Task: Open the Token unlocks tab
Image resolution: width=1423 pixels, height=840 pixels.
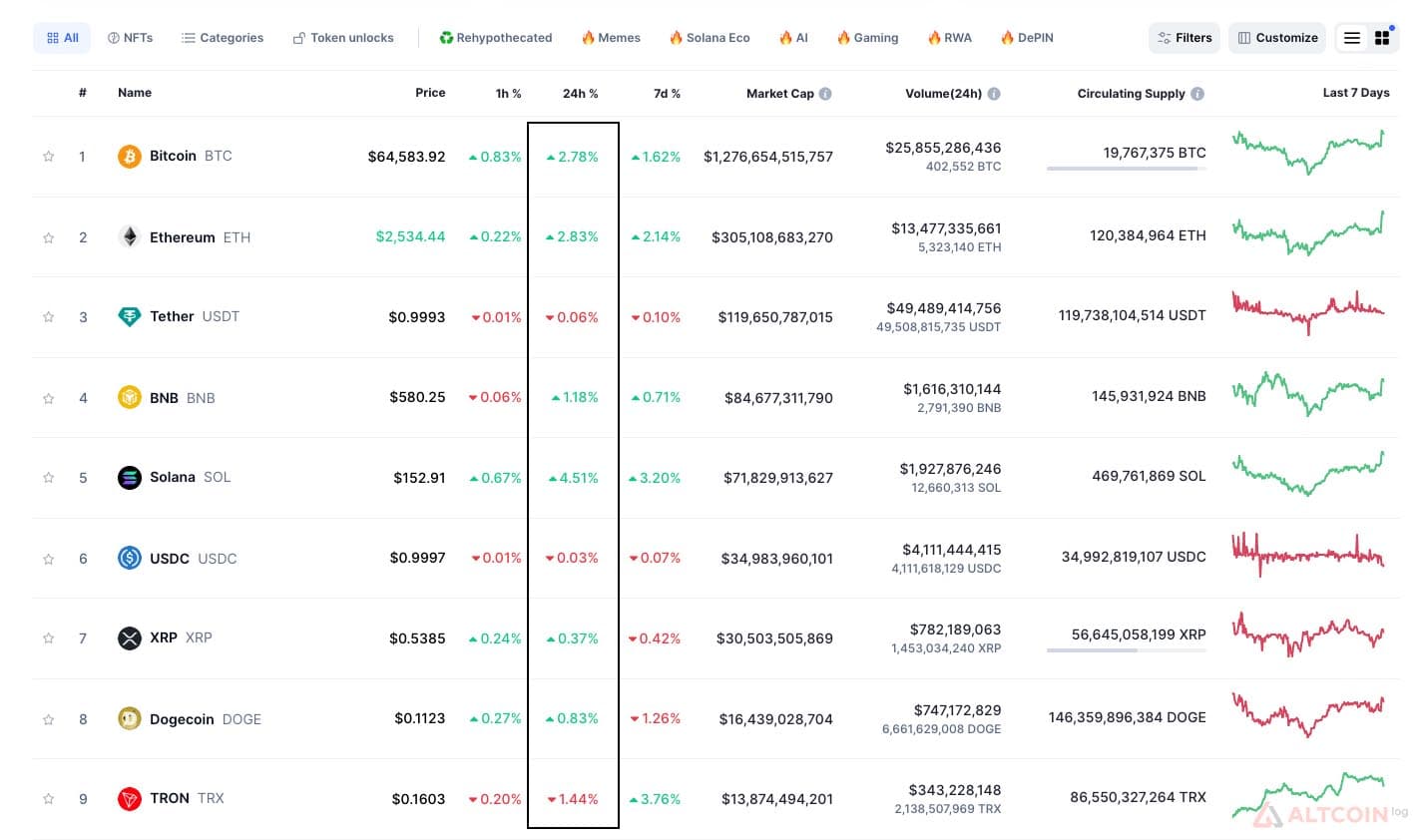Action: coord(343,38)
